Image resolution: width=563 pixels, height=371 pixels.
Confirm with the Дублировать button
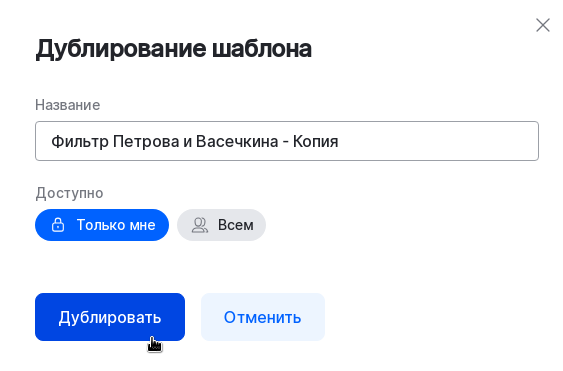coord(110,317)
